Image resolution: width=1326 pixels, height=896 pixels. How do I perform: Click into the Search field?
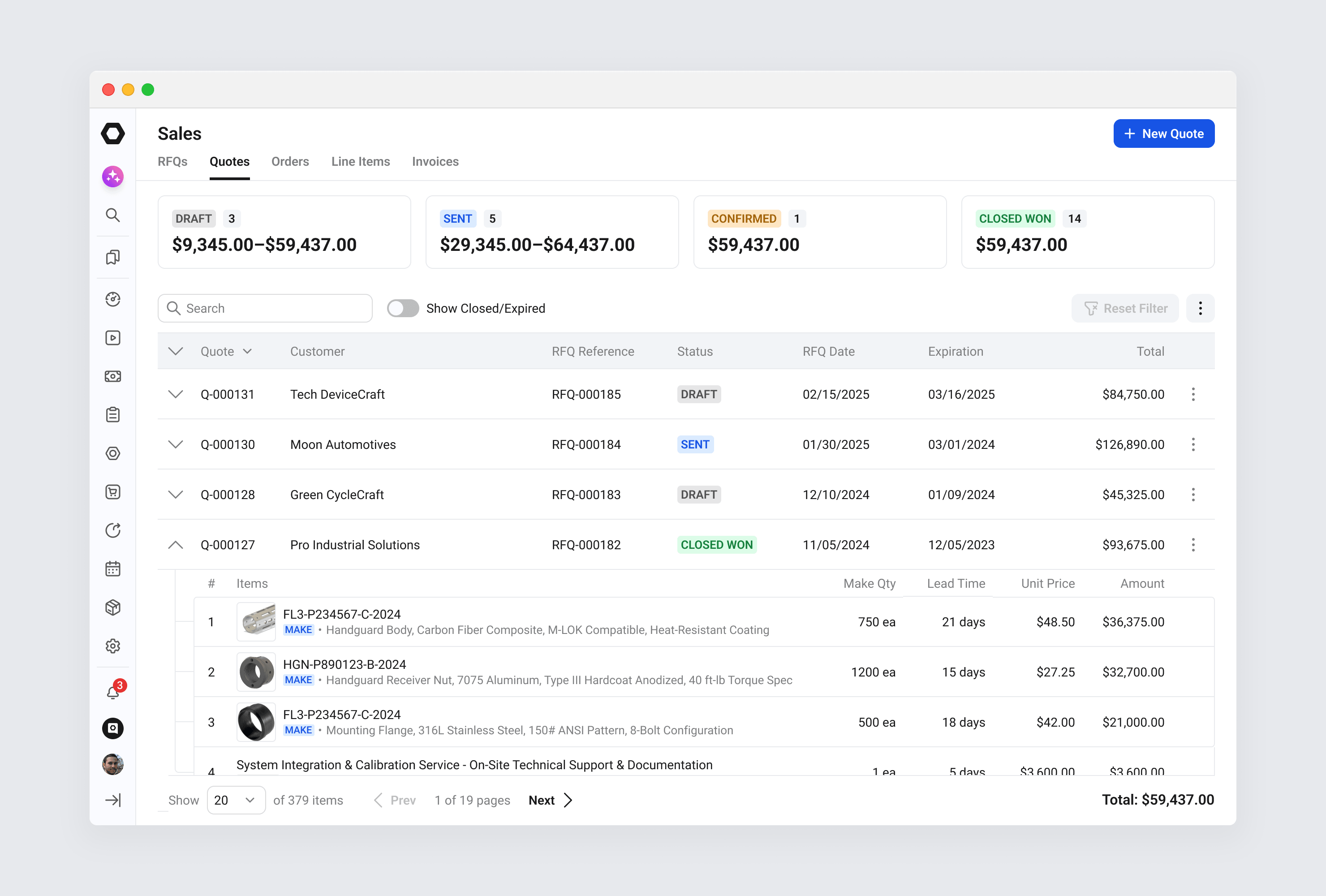click(265, 308)
